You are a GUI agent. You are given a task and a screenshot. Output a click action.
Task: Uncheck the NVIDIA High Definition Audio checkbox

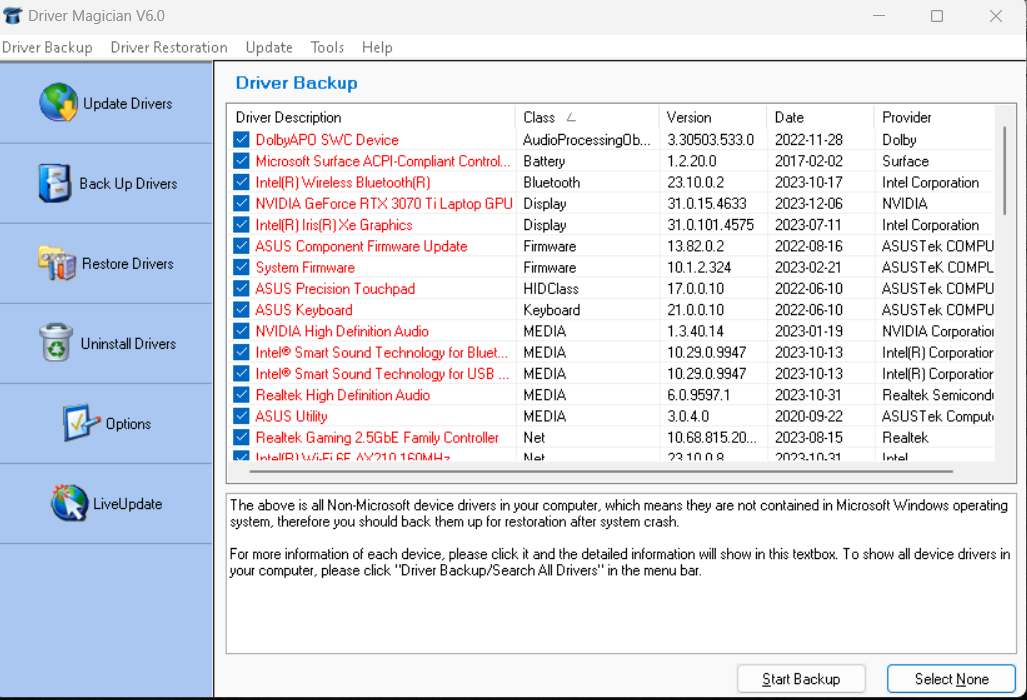point(242,331)
